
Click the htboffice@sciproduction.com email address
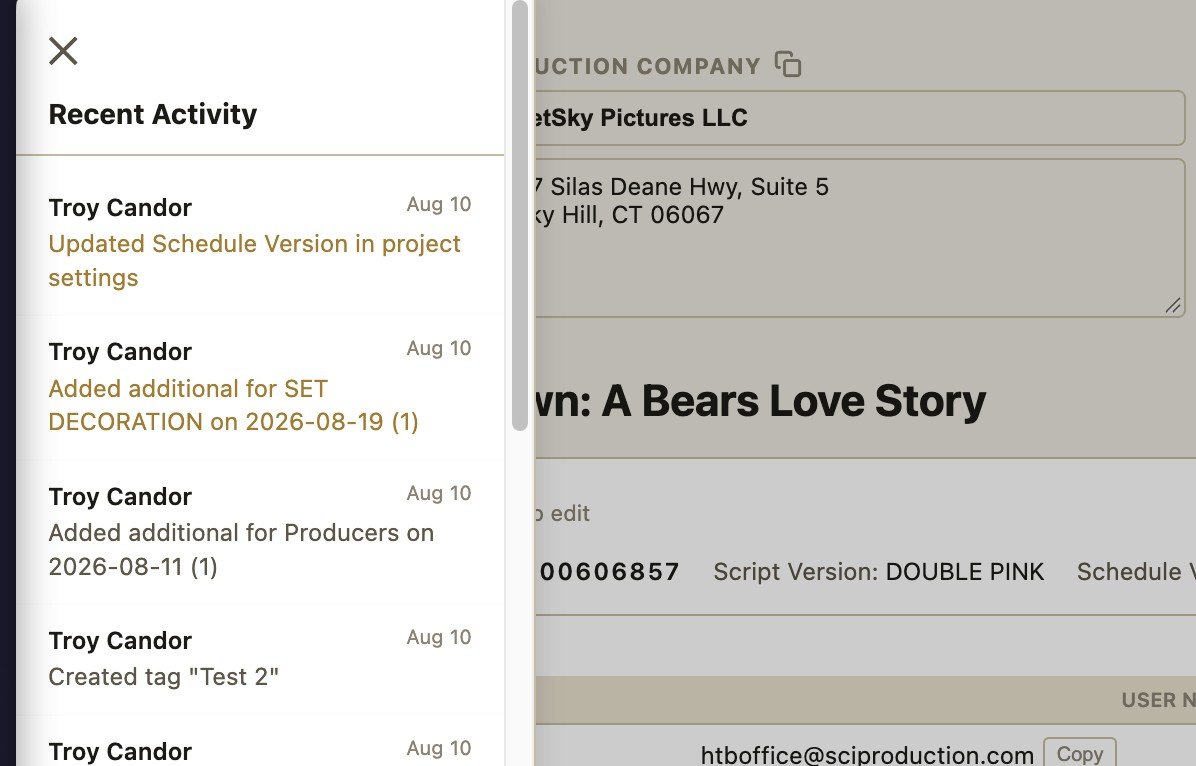pyautogui.click(x=867, y=755)
